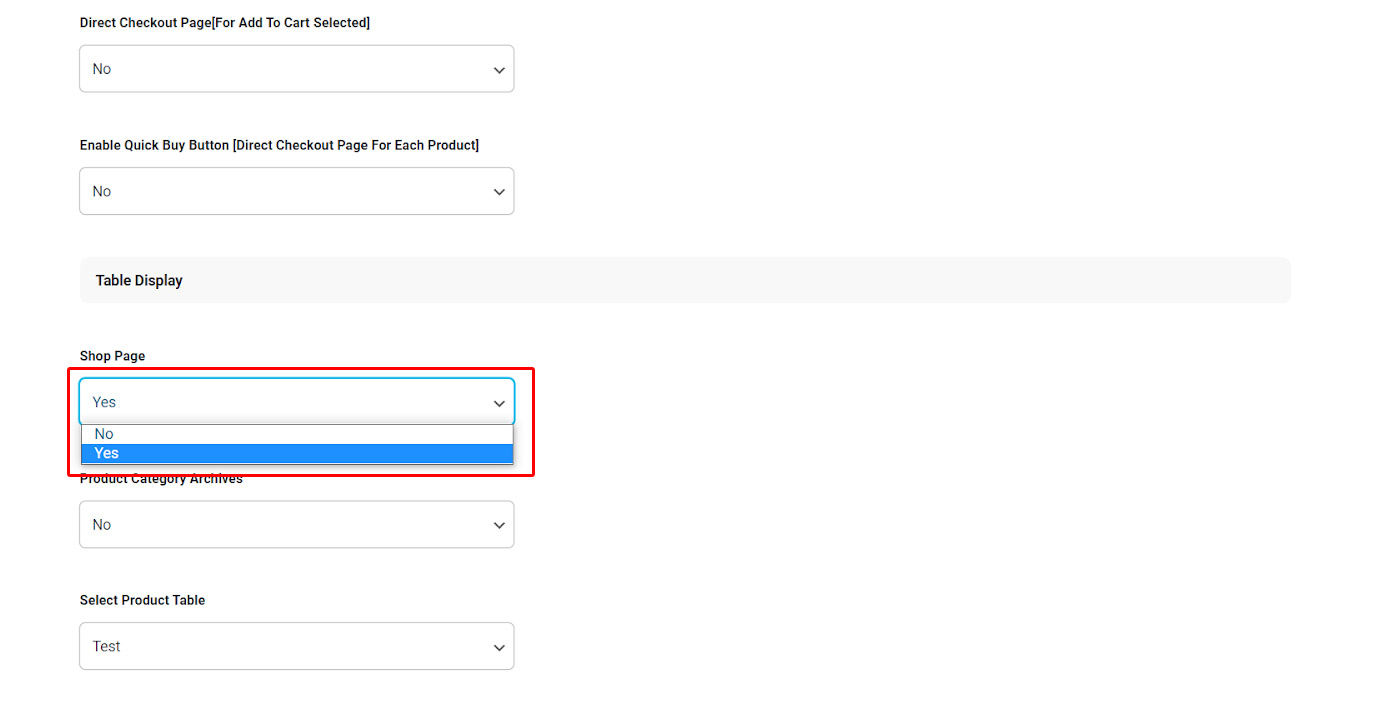Open the Select Product Table dropdown

coord(296,646)
